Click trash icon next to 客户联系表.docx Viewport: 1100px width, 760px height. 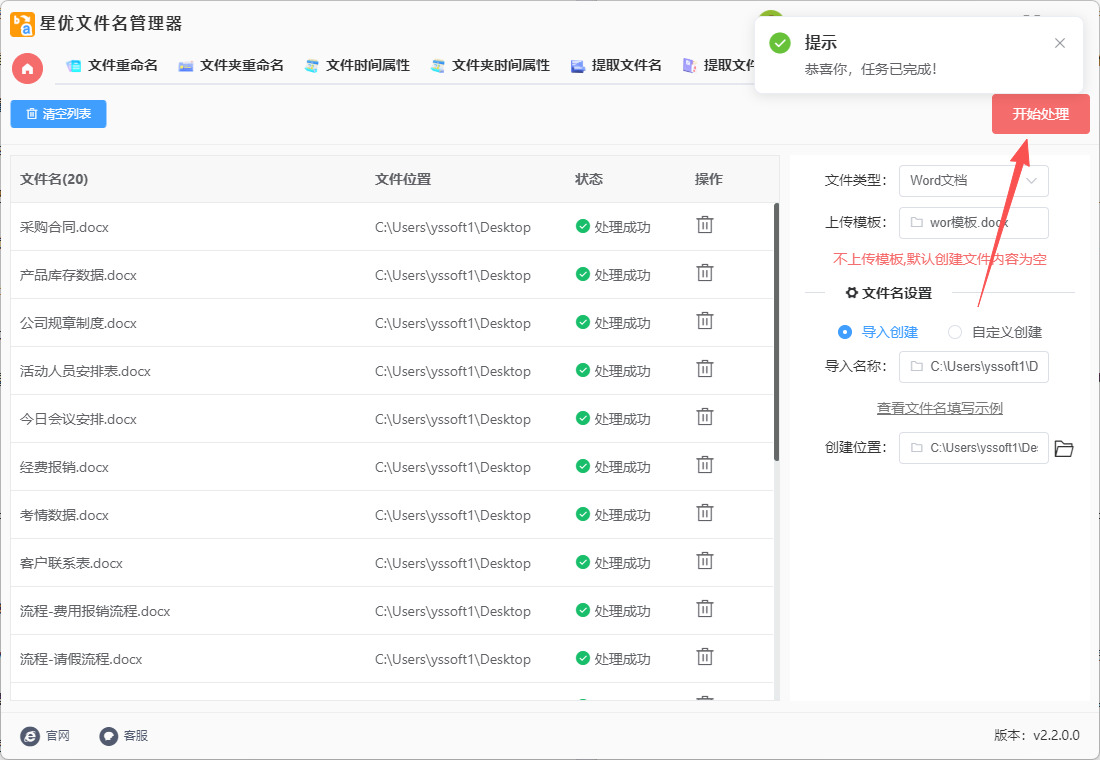pos(705,561)
